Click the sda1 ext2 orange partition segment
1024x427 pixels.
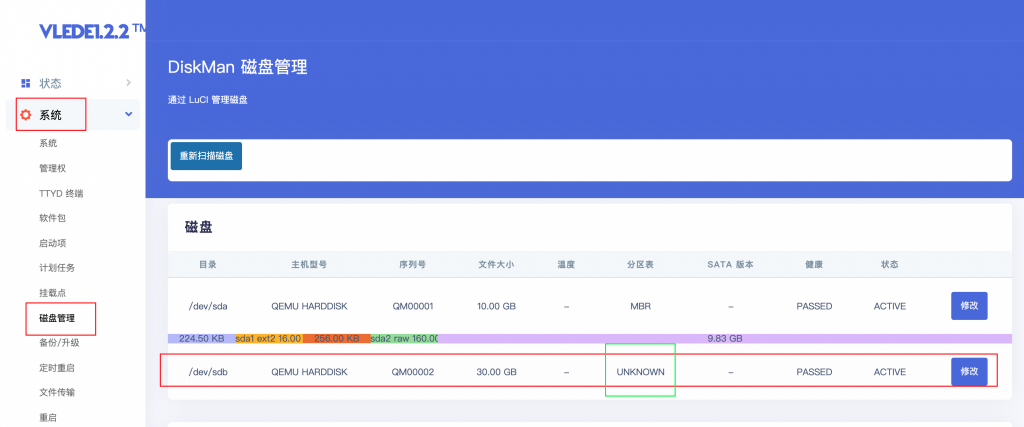pyautogui.click(x=268, y=338)
